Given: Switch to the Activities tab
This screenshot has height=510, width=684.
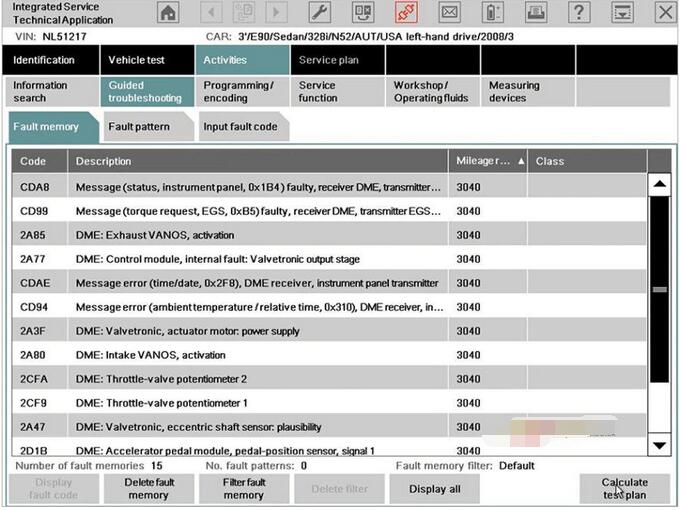Looking at the screenshot, I should [x=242, y=60].
